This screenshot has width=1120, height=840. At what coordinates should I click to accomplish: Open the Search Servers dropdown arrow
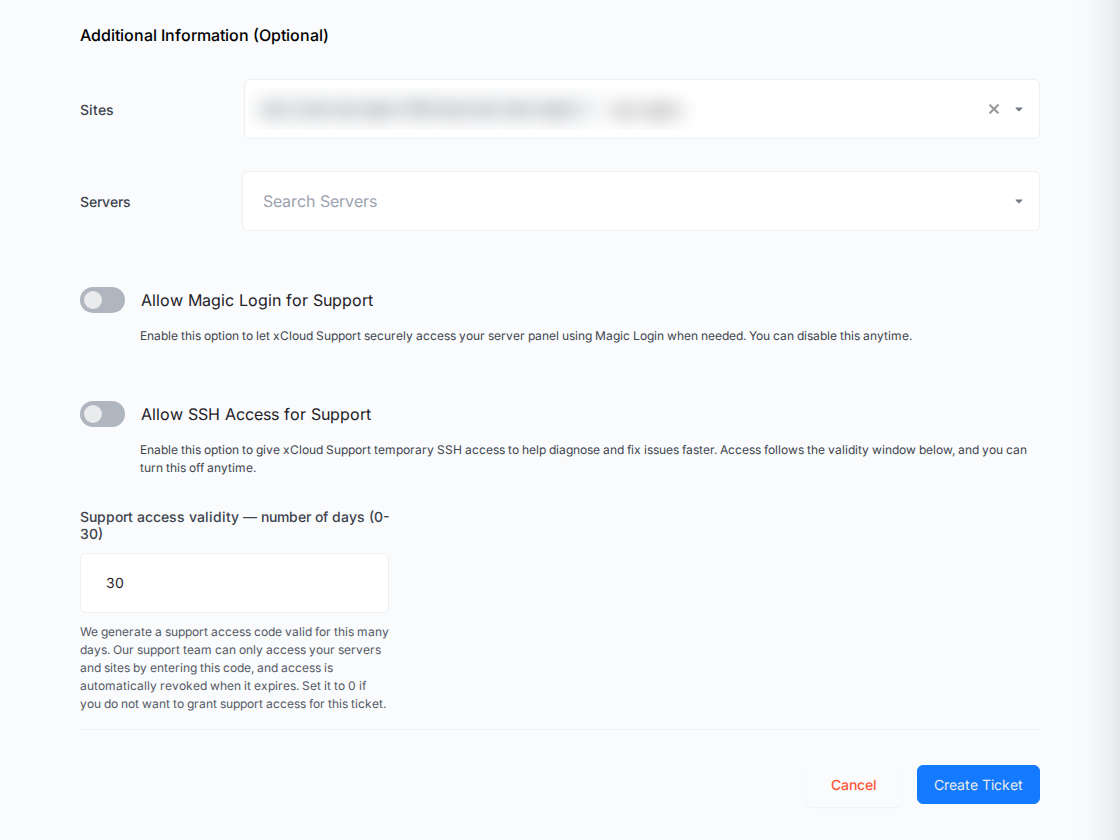coord(1019,201)
